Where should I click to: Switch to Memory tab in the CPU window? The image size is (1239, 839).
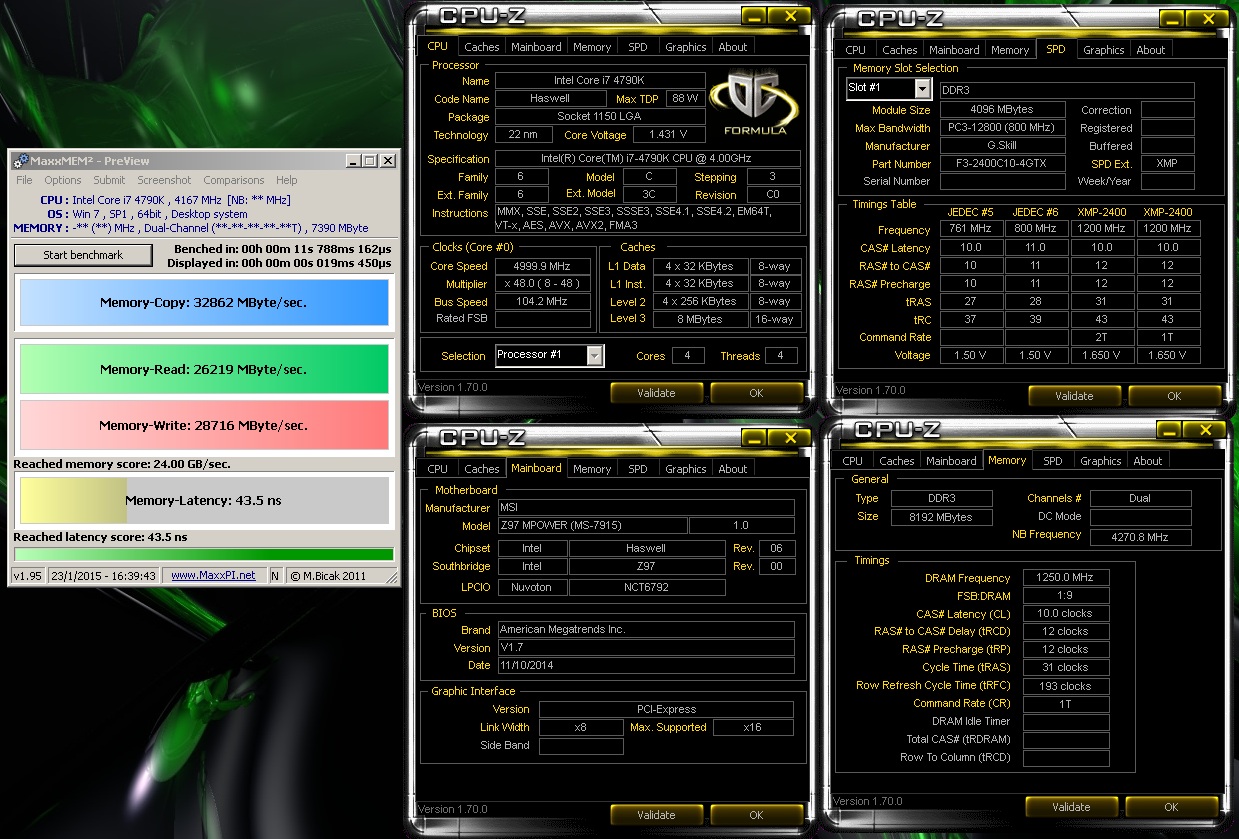592,47
